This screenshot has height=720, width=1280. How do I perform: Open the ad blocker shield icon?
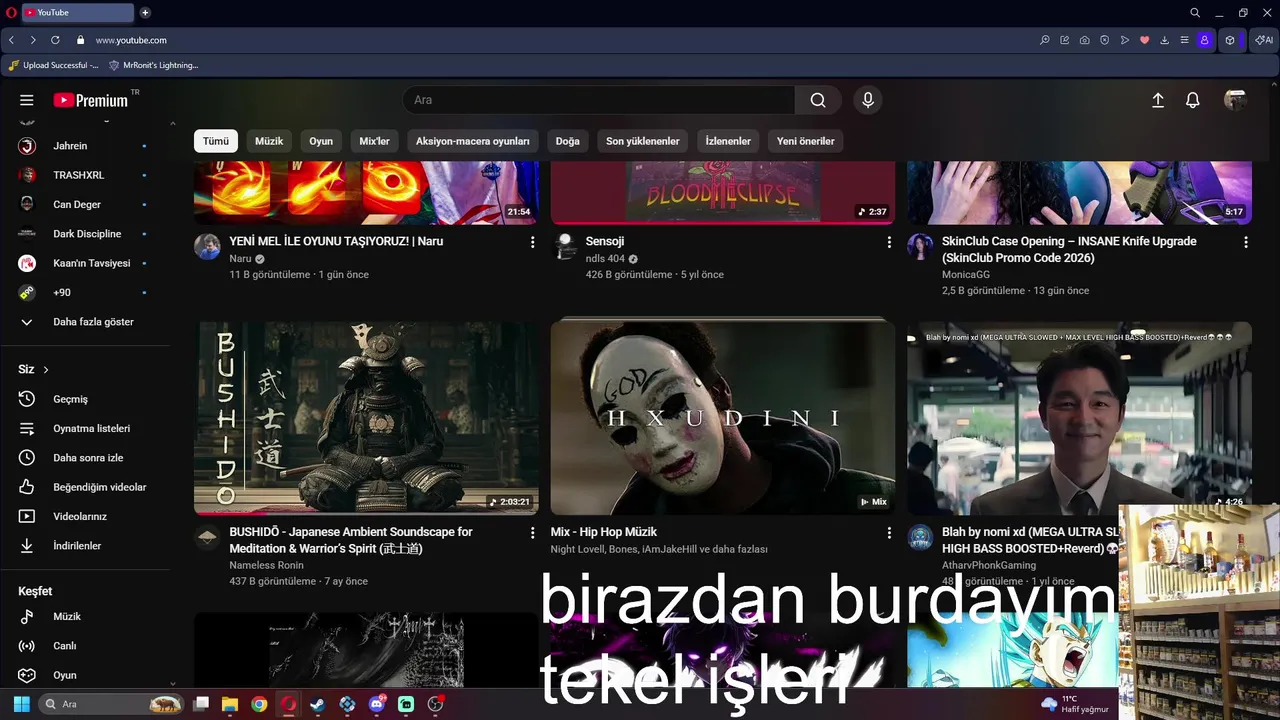click(1105, 40)
